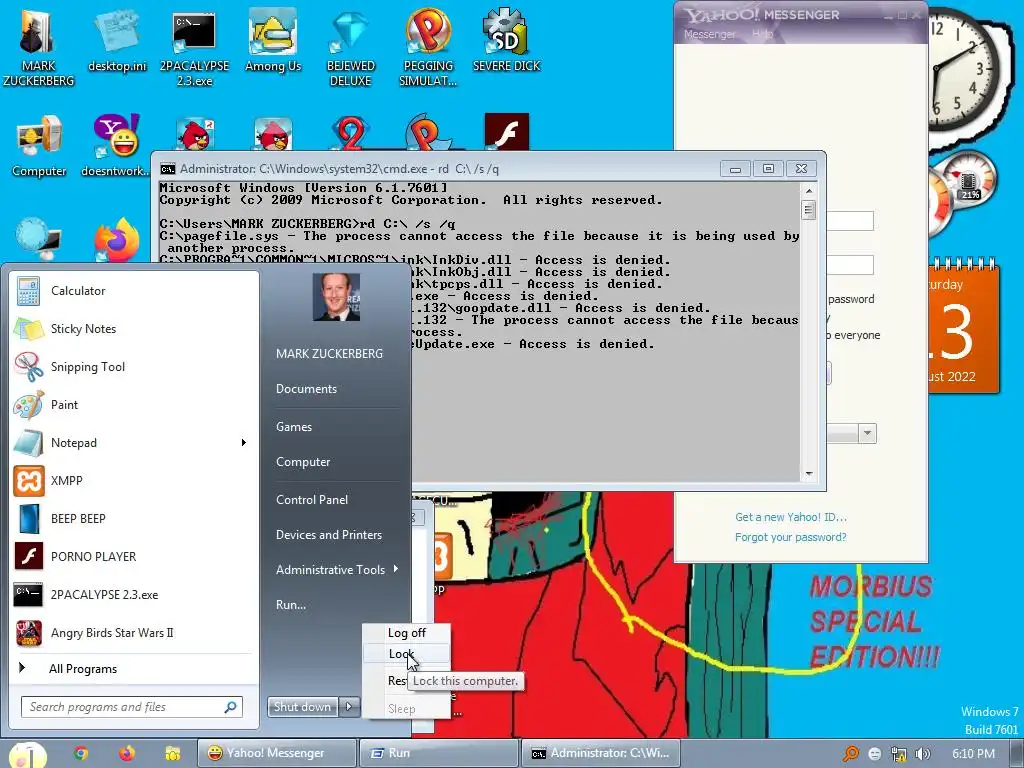
Task: Open Chrome from the taskbar
Action: (x=80, y=753)
